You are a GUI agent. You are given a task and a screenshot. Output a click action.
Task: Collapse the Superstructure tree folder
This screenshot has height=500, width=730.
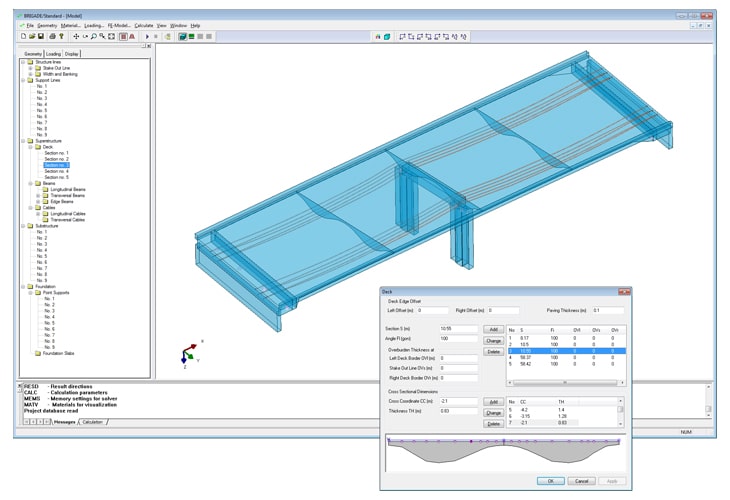(22, 141)
